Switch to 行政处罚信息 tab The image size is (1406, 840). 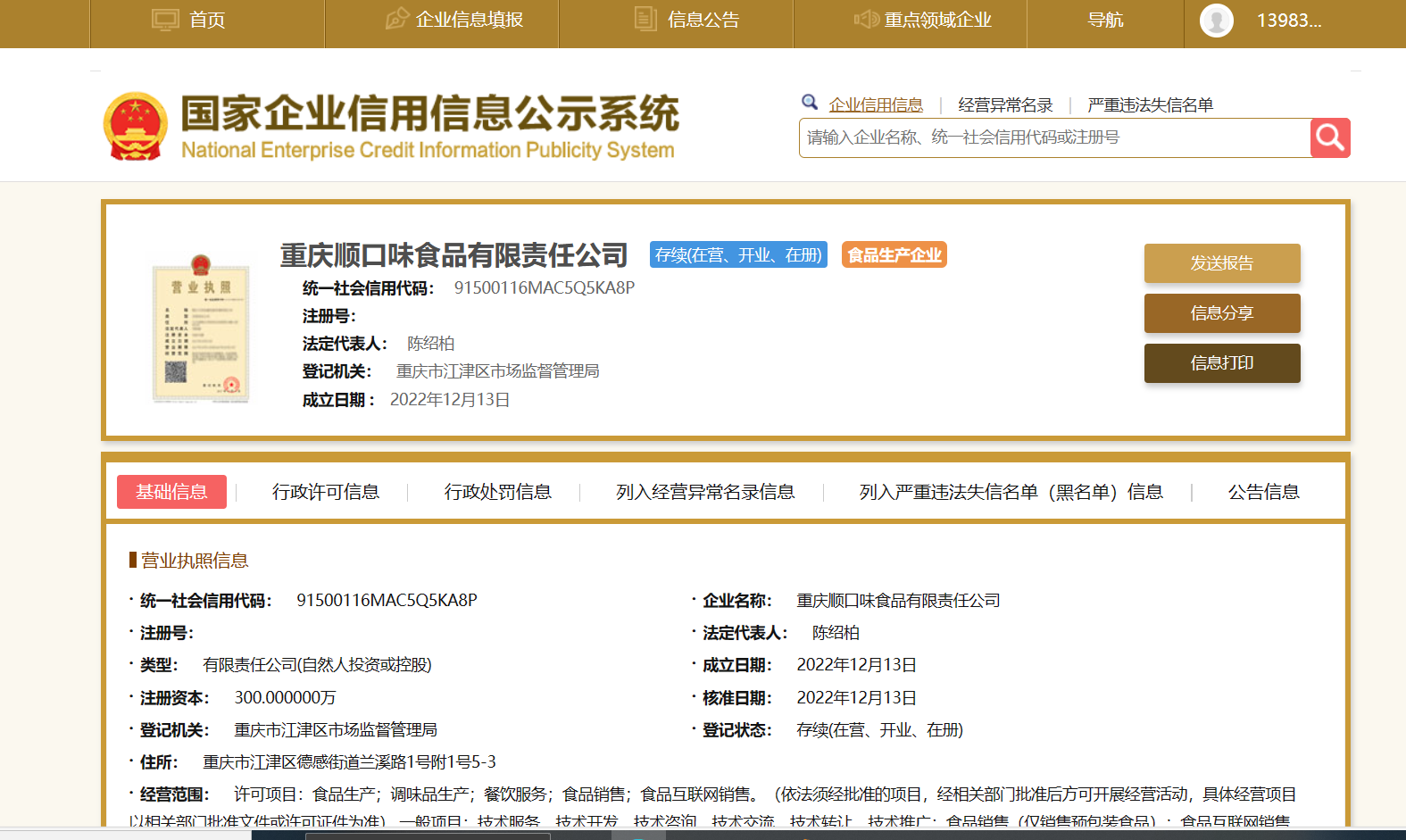tap(498, 492)
